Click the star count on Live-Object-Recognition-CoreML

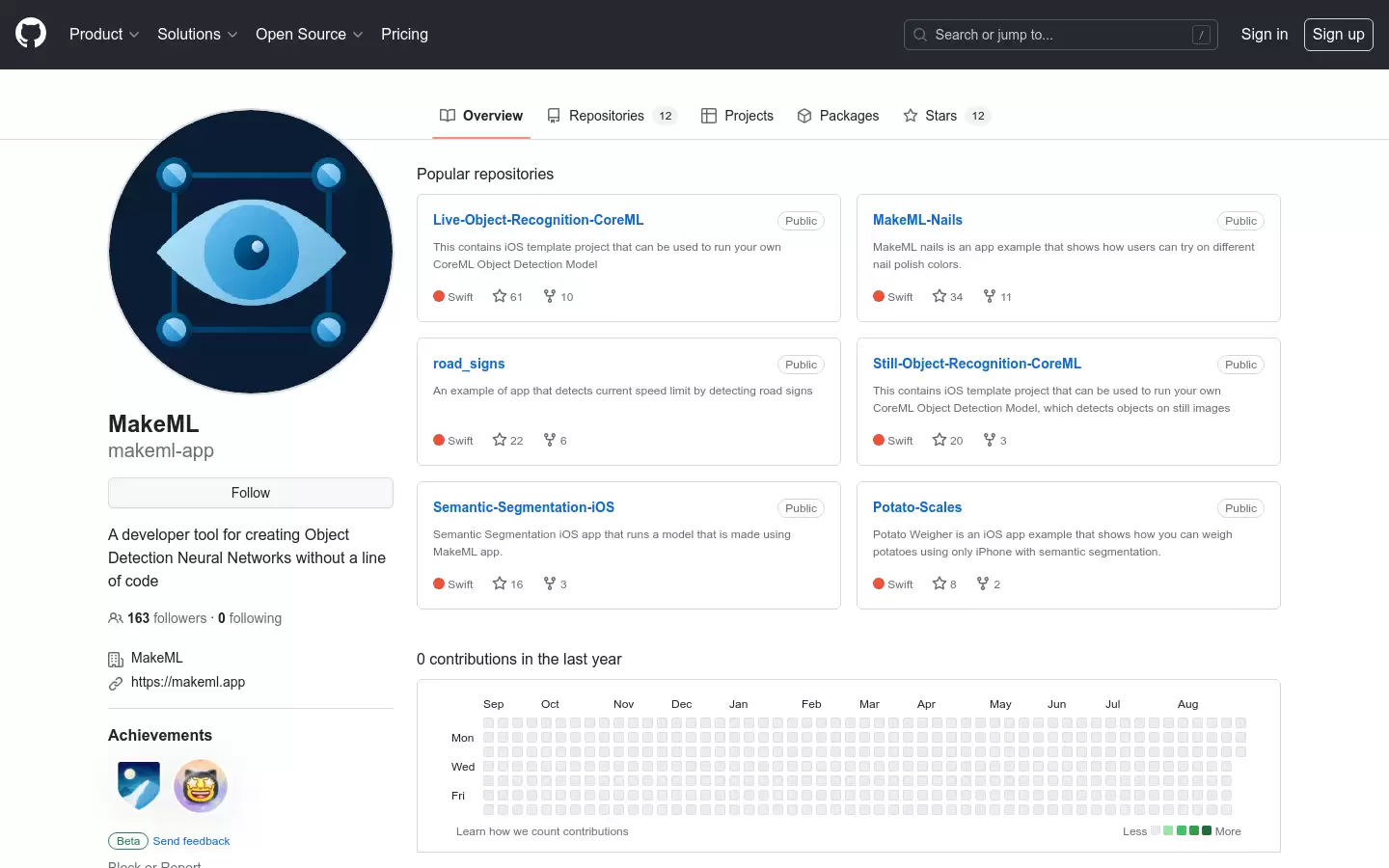pos(507,296)
